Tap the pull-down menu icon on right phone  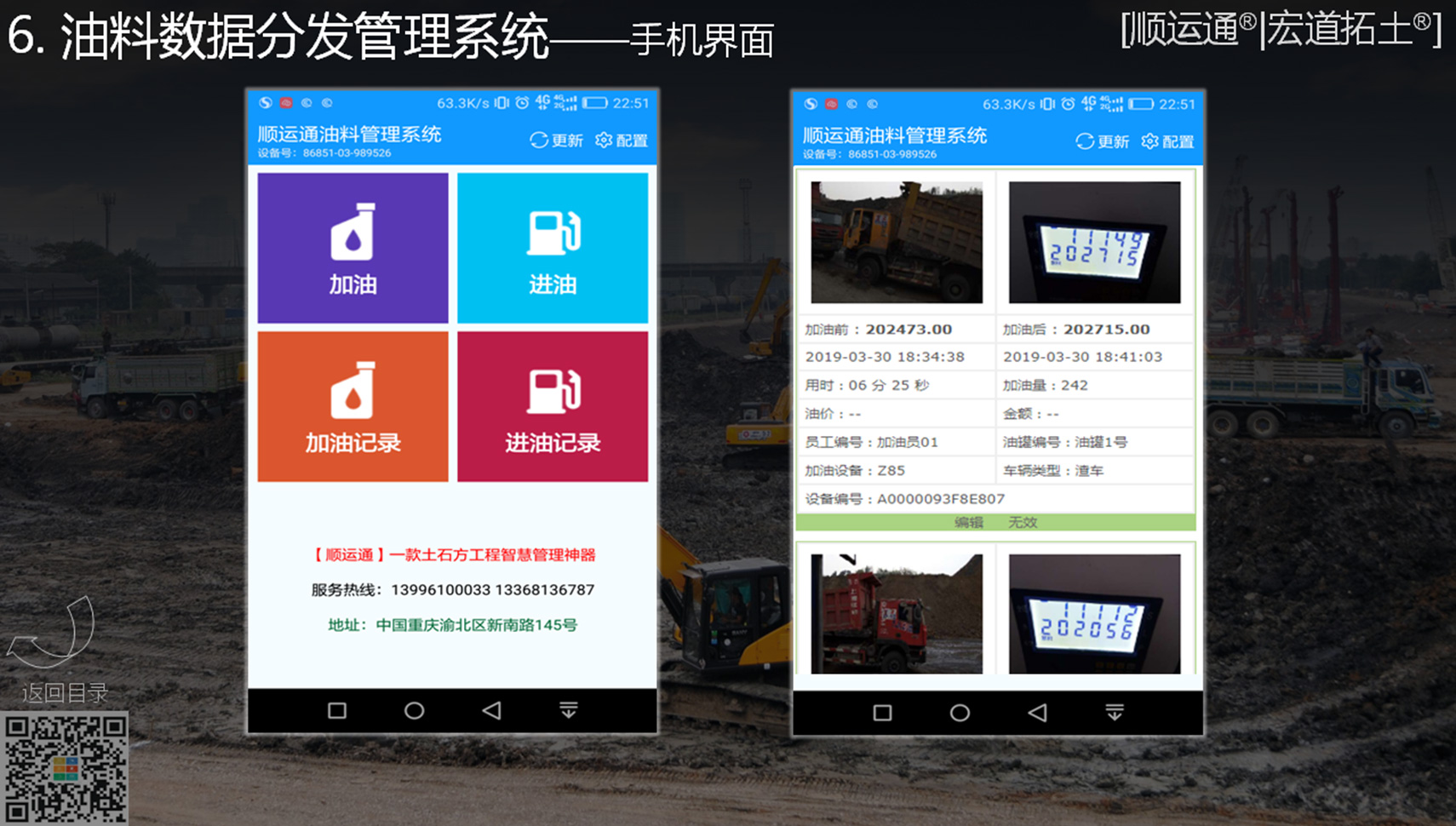[x=1115, y=713]
